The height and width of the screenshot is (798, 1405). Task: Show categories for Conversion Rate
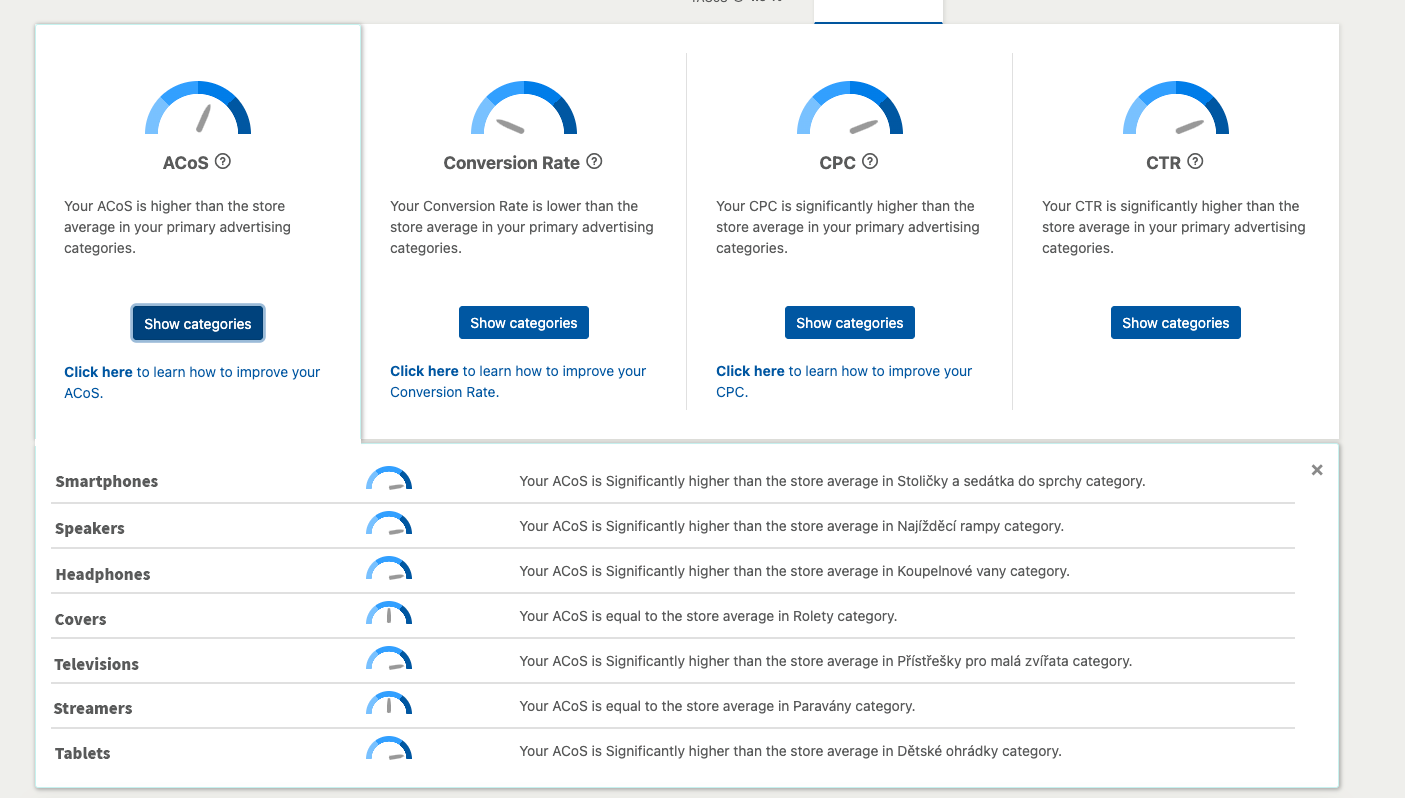click(x=524, y=323)
